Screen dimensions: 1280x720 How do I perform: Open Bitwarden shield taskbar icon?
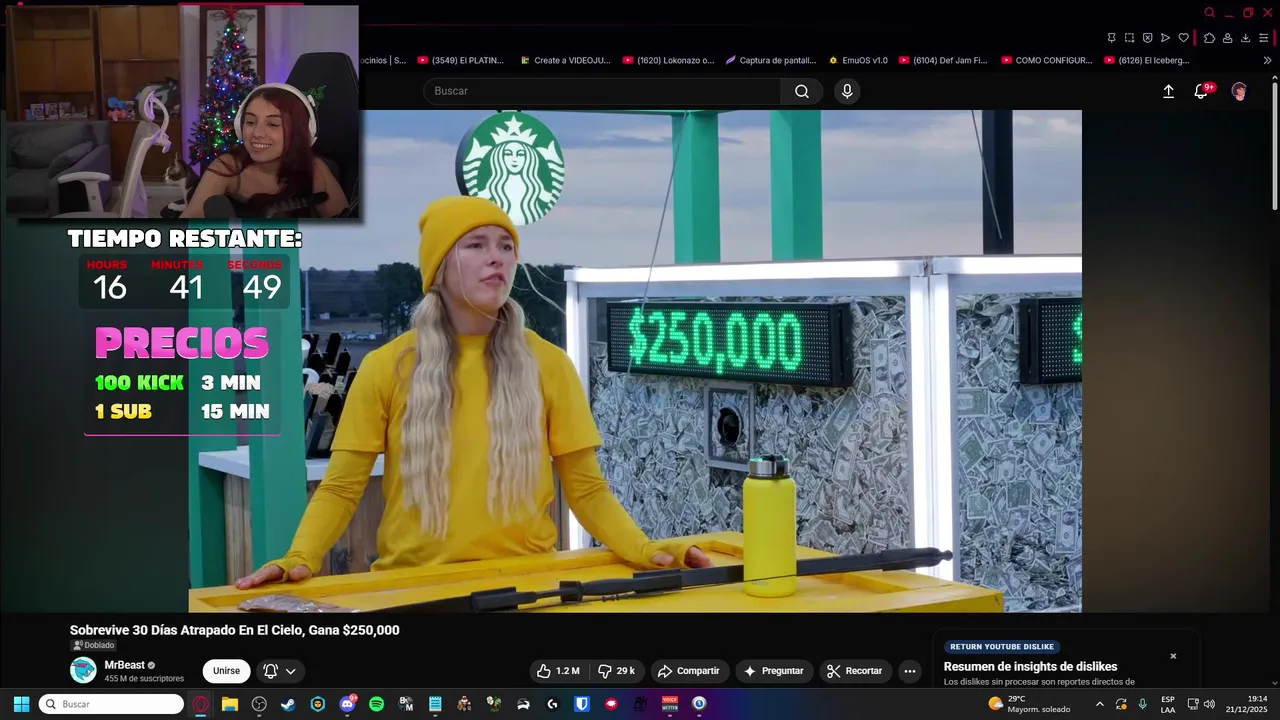click(582, 704)
